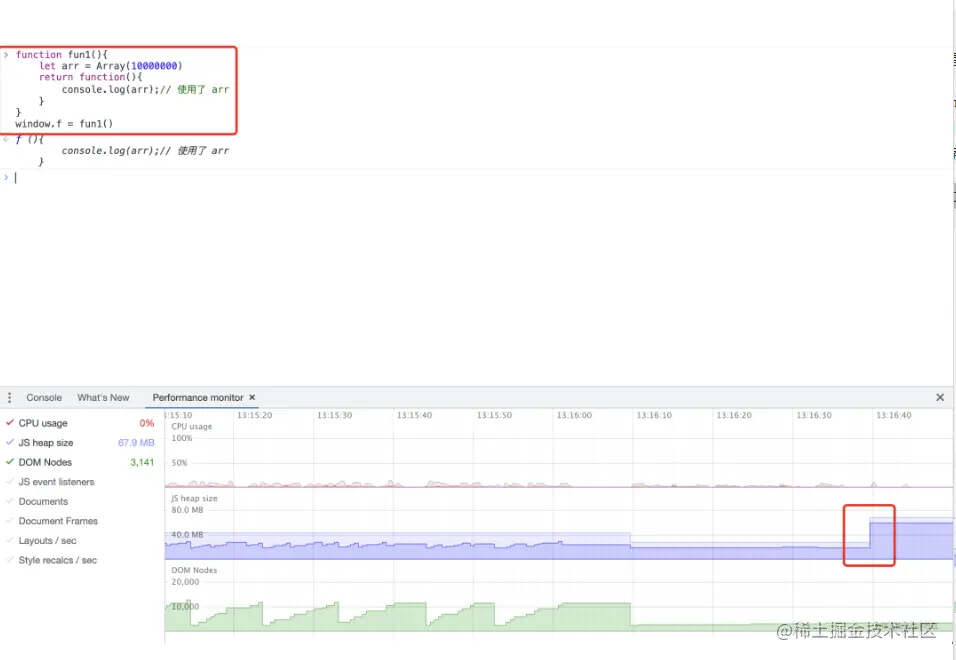Click the 13:16:20 timeline label
The width and height of the screenshot is (956, 660).
click(x=733, y=415)
